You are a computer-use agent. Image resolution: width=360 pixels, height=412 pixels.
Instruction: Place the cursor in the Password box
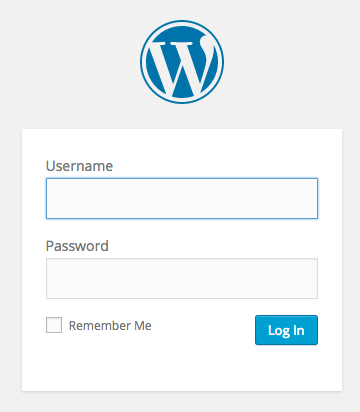pyautogui.click(x=182, y=278)
